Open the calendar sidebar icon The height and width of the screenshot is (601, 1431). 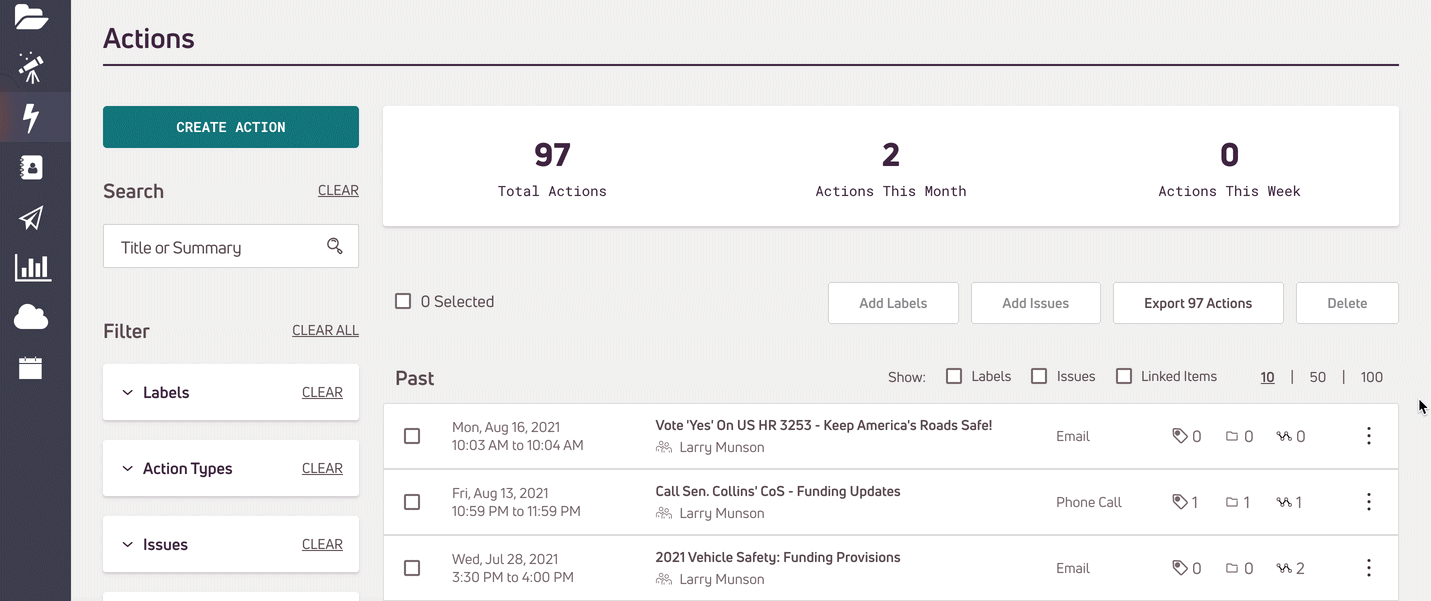click(31, 367)
